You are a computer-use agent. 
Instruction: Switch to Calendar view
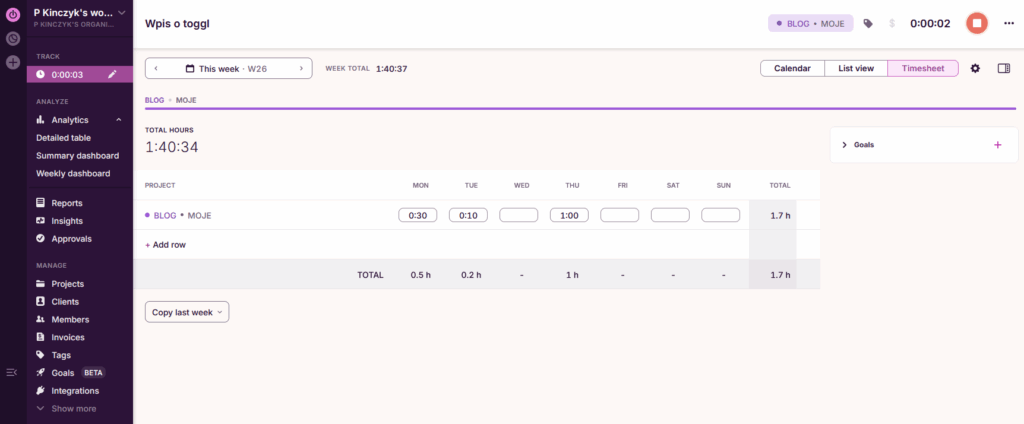click(x=792, y=68)
